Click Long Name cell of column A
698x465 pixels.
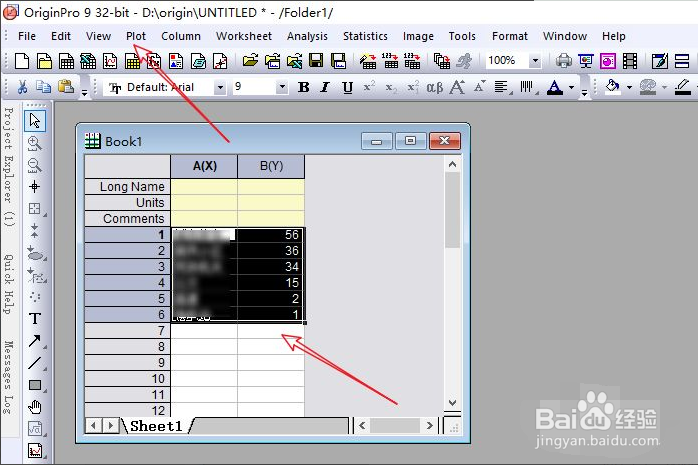point(204,186)
